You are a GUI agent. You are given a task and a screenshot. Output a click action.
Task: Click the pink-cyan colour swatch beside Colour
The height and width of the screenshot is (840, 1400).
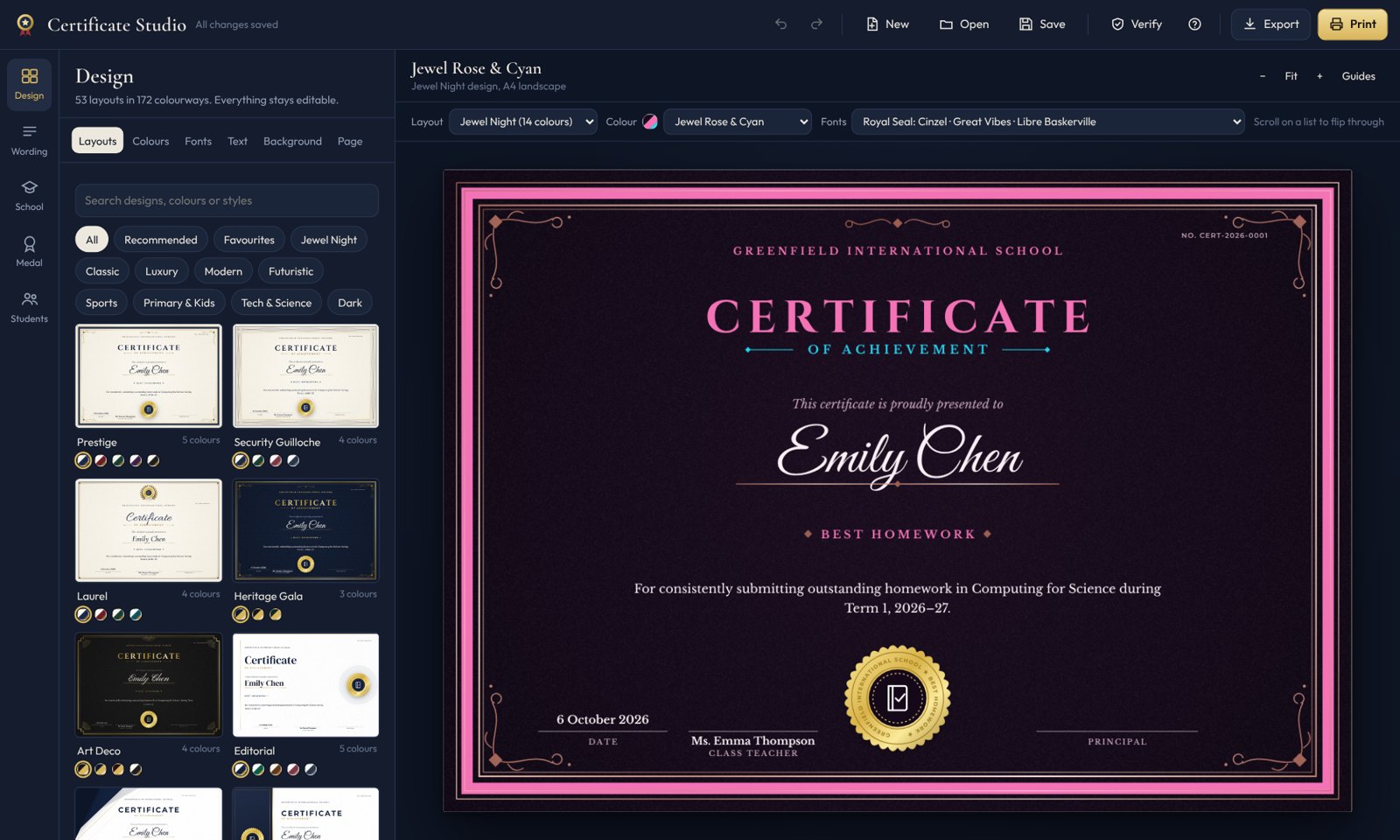click(x=650, y=122)
